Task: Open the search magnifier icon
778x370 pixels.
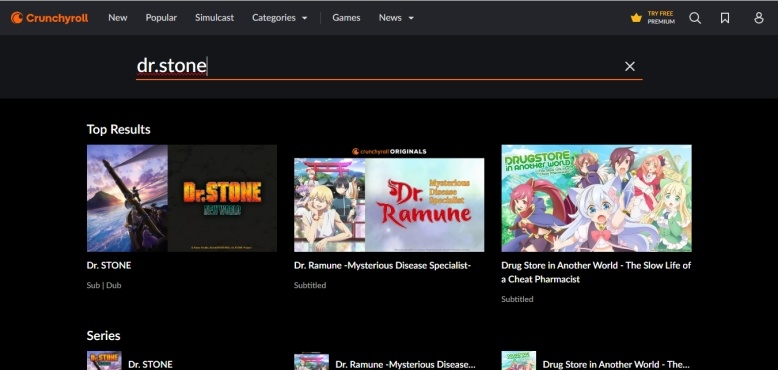Action: coord(695,18)
